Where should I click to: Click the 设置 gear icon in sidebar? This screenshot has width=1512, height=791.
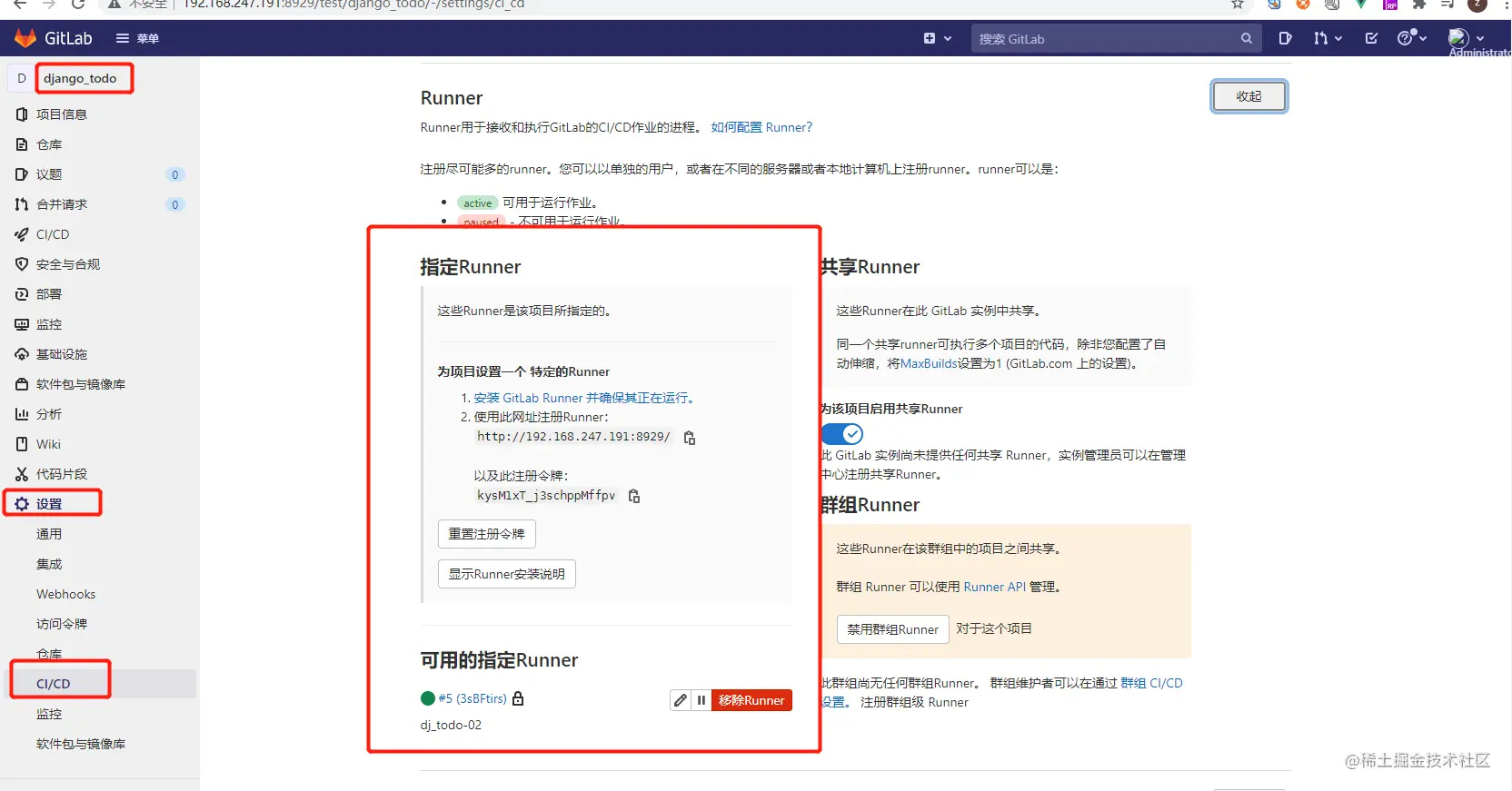22,504
